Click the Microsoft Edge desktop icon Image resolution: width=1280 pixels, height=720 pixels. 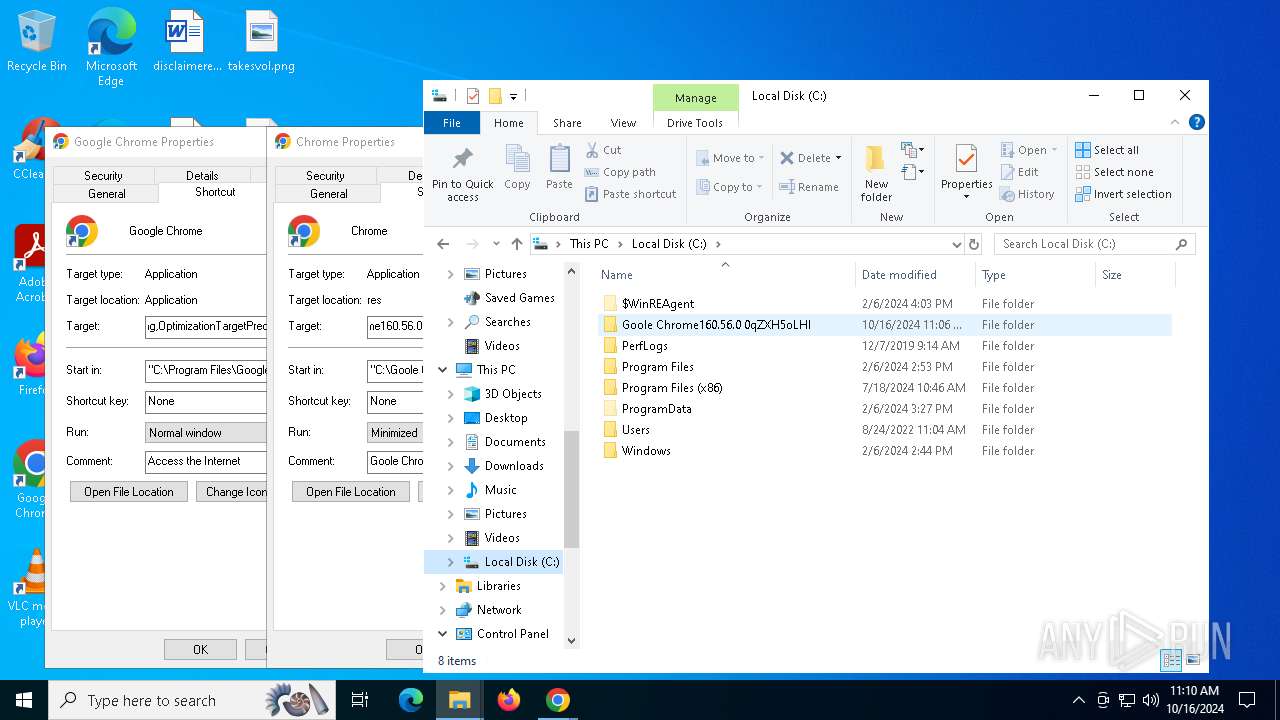(x=111, y=48)
